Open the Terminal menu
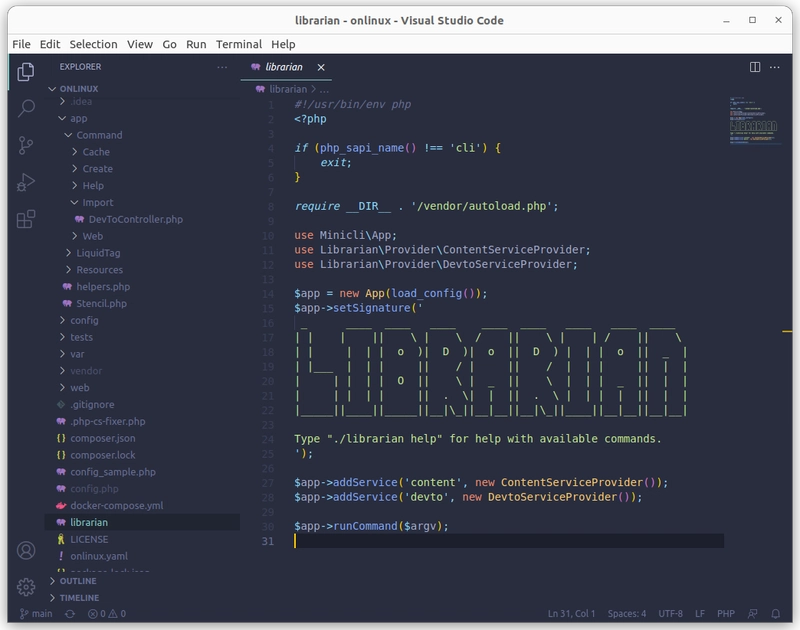This screenshot has height=630, width=800. point(239,44)
